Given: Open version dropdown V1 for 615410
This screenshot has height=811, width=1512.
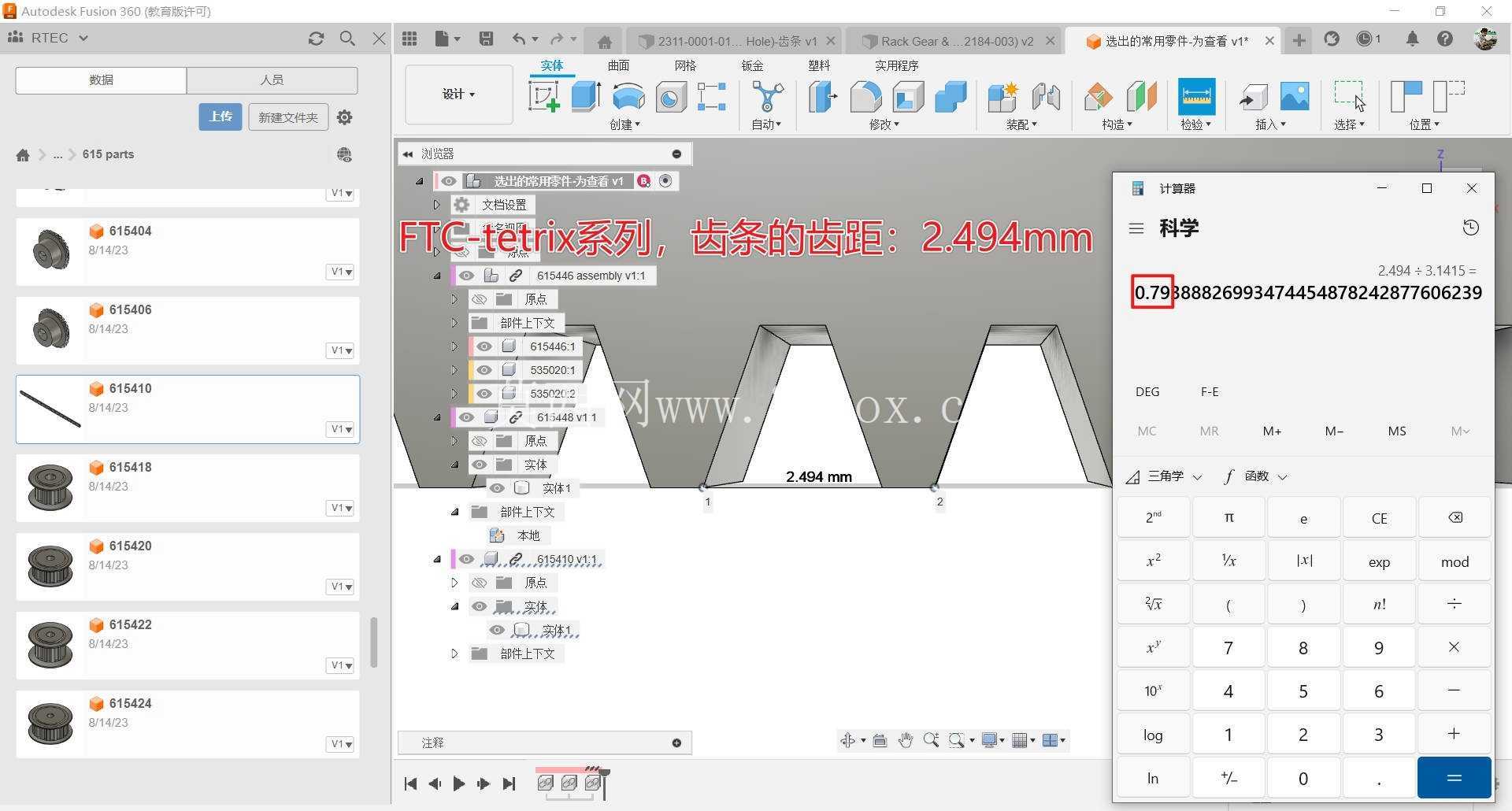Looking at the screenshot, I should 341,429.
